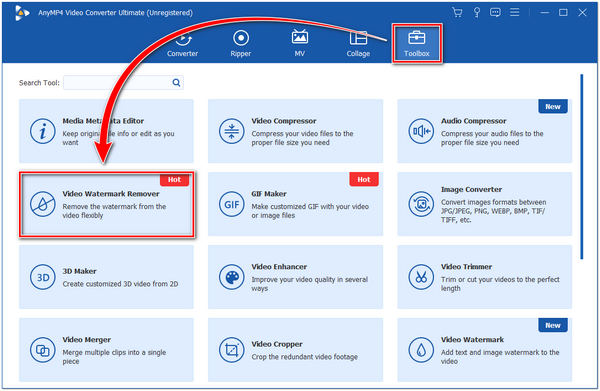Image resolution: width=600 pixels, height=391 pixels.
Task: Open the Video Trimmer title
Action: tap(466, 267)
